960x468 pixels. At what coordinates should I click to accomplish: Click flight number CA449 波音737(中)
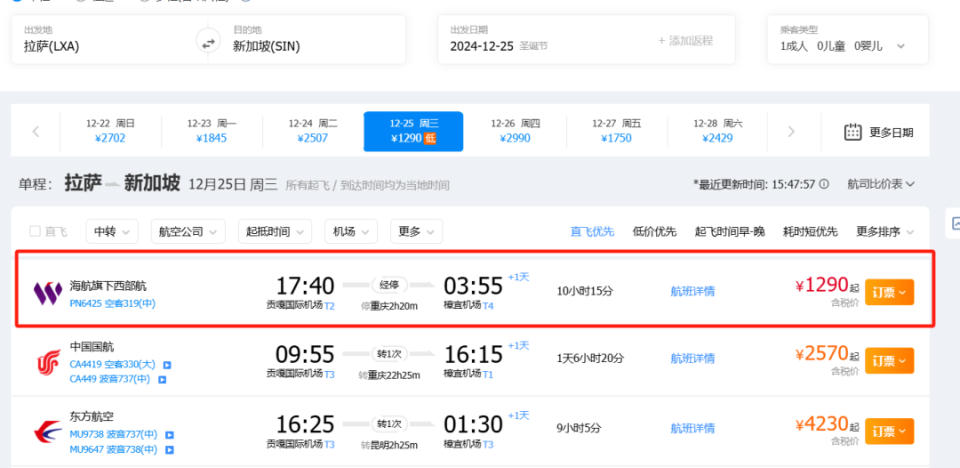[x=110, y=379]
